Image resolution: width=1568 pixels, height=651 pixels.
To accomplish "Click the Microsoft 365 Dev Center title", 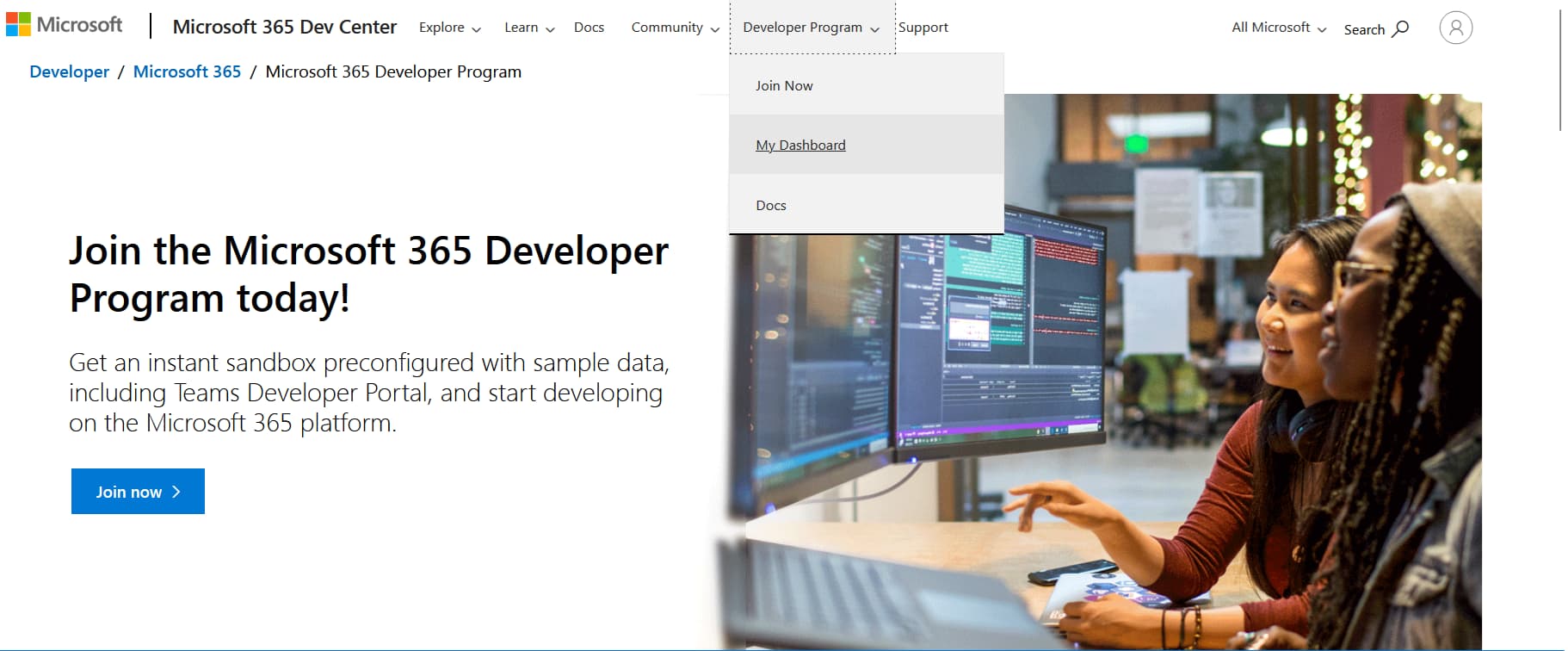I will tap(284, 28).
